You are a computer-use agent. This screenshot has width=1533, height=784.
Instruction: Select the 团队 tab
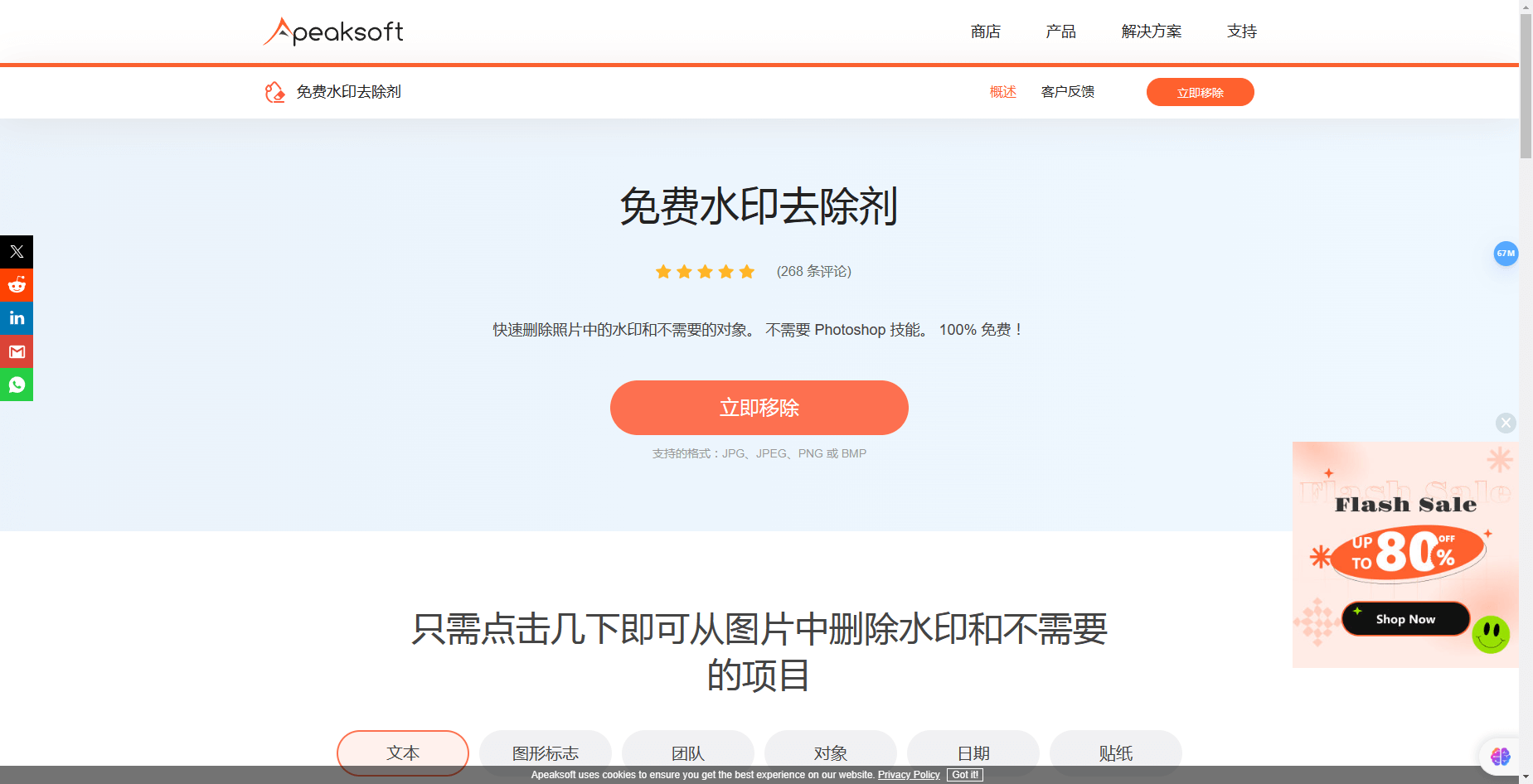point(688,753)
